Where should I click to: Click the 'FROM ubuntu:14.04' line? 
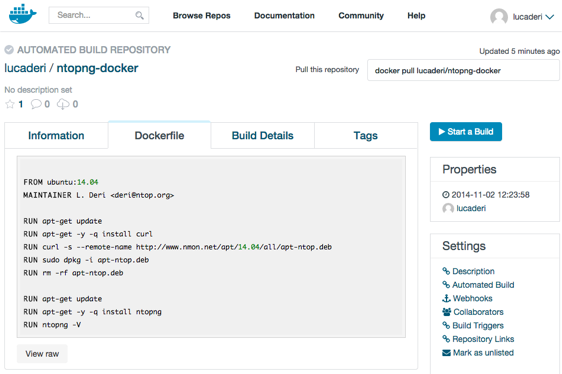coord(61,182)
